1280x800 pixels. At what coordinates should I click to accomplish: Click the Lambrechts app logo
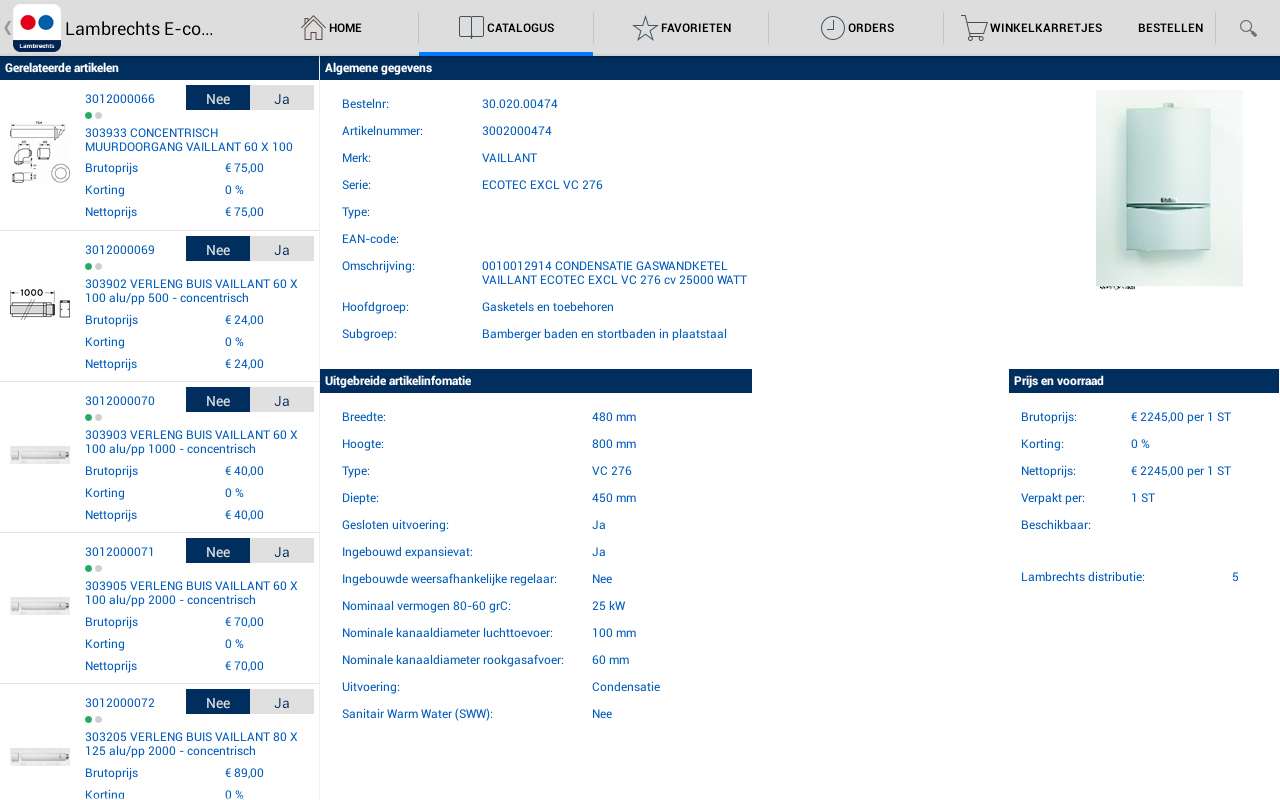[x=37, y=28]
